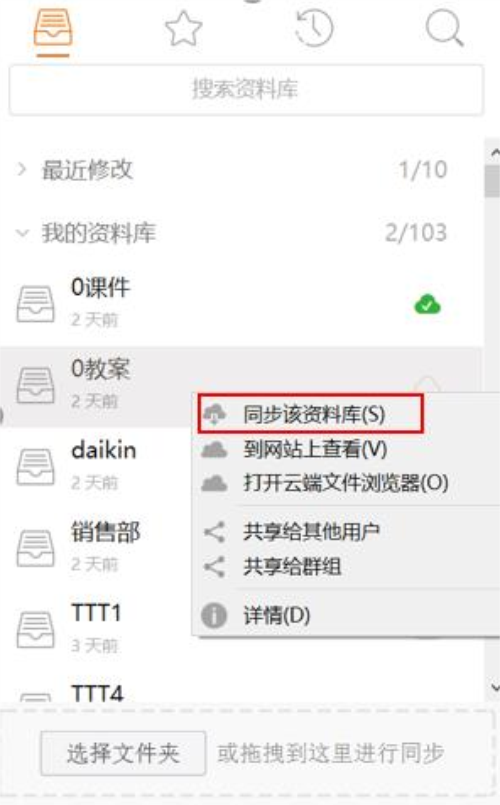
Task: Click the 销售部 library icon
Action: point(35,548)
